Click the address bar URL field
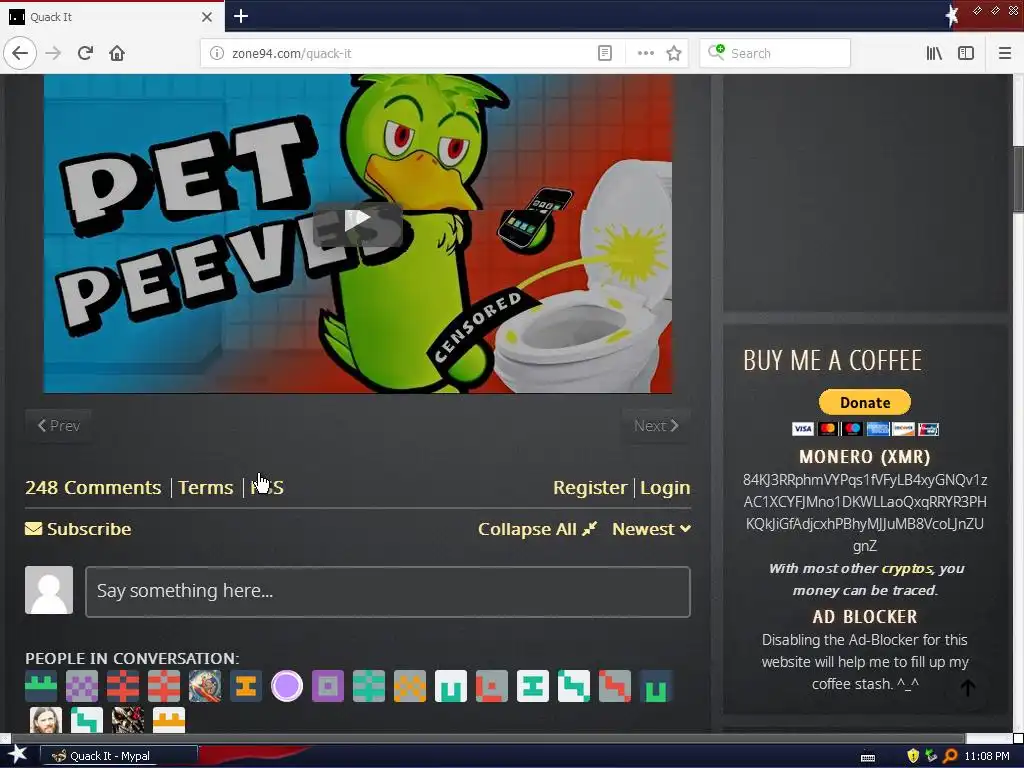This screenshot has height=768, width=1024. (x=411, y=53)
